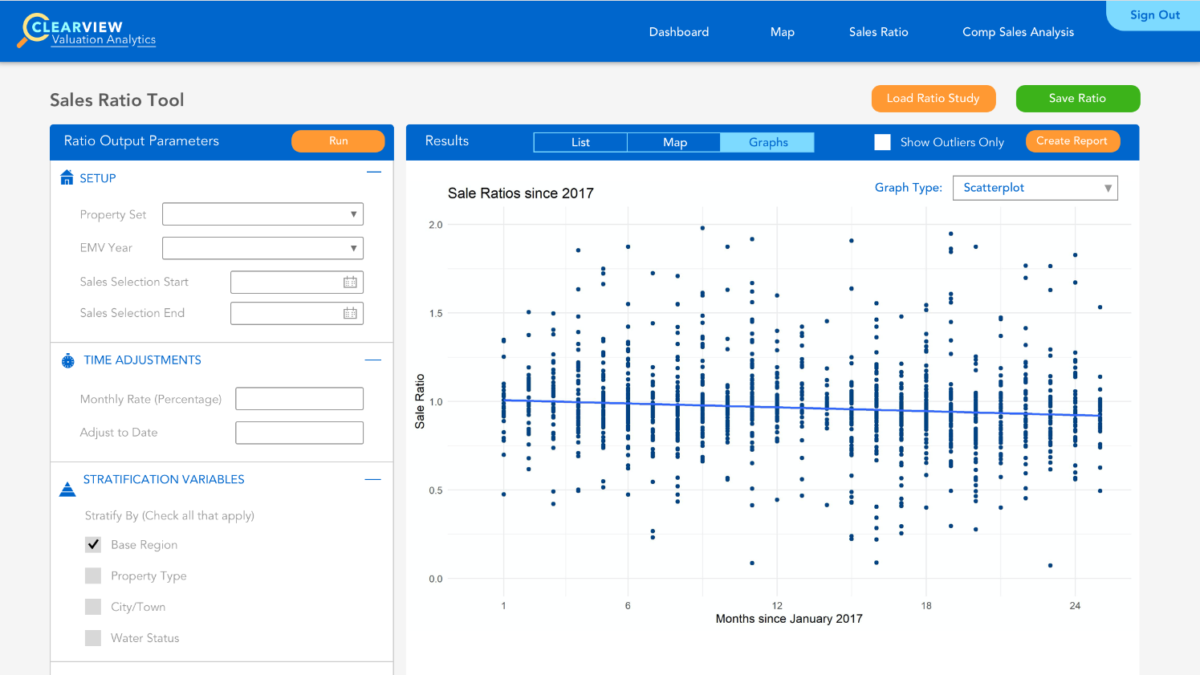Run the ratio output parameters
Screen dimensions: 1200x675
pos(338,141)
